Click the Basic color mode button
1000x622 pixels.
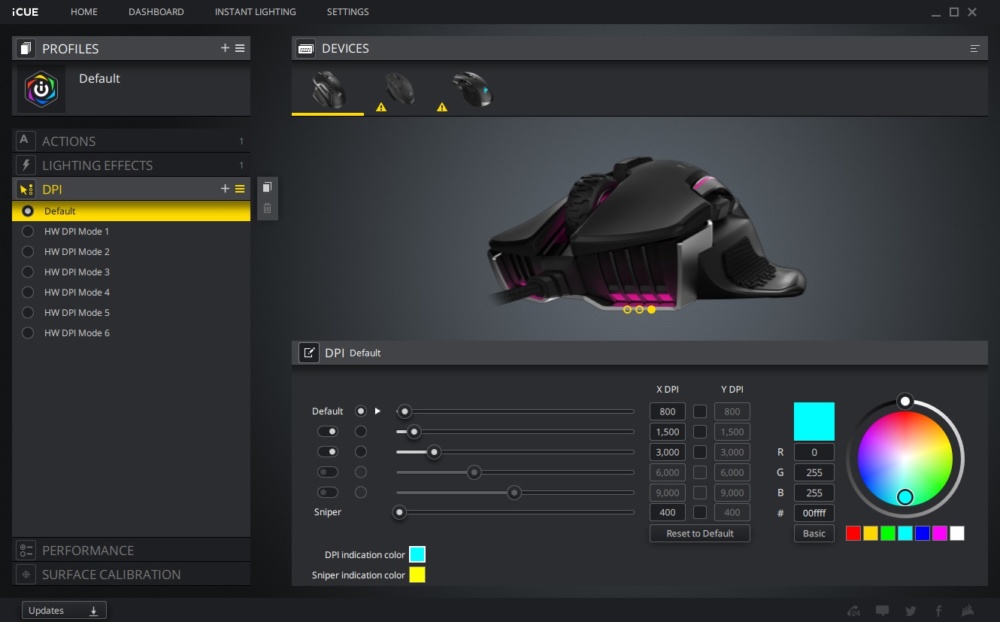(814, 533)
